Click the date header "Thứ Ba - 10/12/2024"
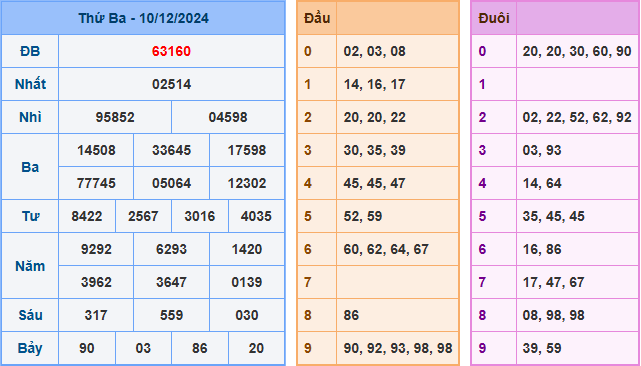This screenshot has height=366, width=641. (143, 18)
